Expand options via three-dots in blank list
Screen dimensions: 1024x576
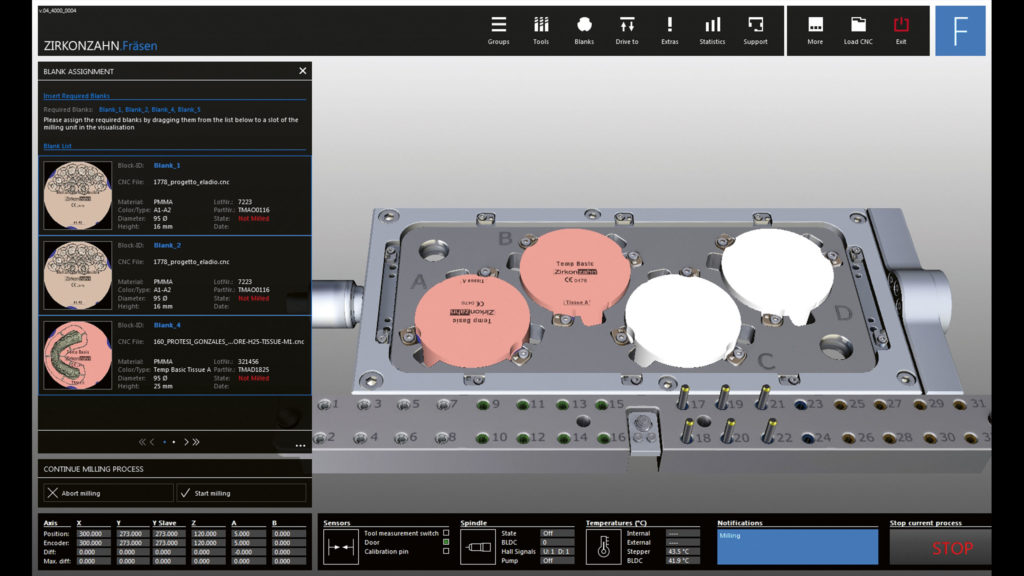(x=300, y=445)
